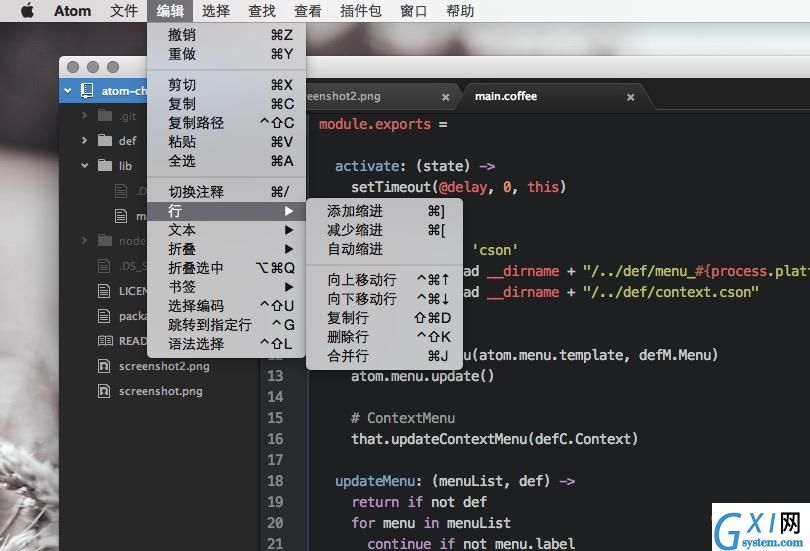Choose 选择编码 from the edit menu
The height and width of the screenshot is (551, 810).
pyautogui.click(x=226, y=306)
